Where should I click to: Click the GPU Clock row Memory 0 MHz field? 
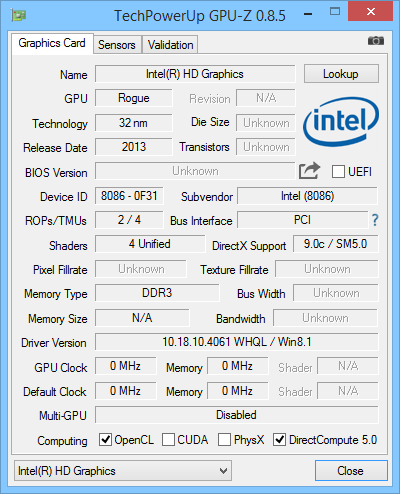238,366
